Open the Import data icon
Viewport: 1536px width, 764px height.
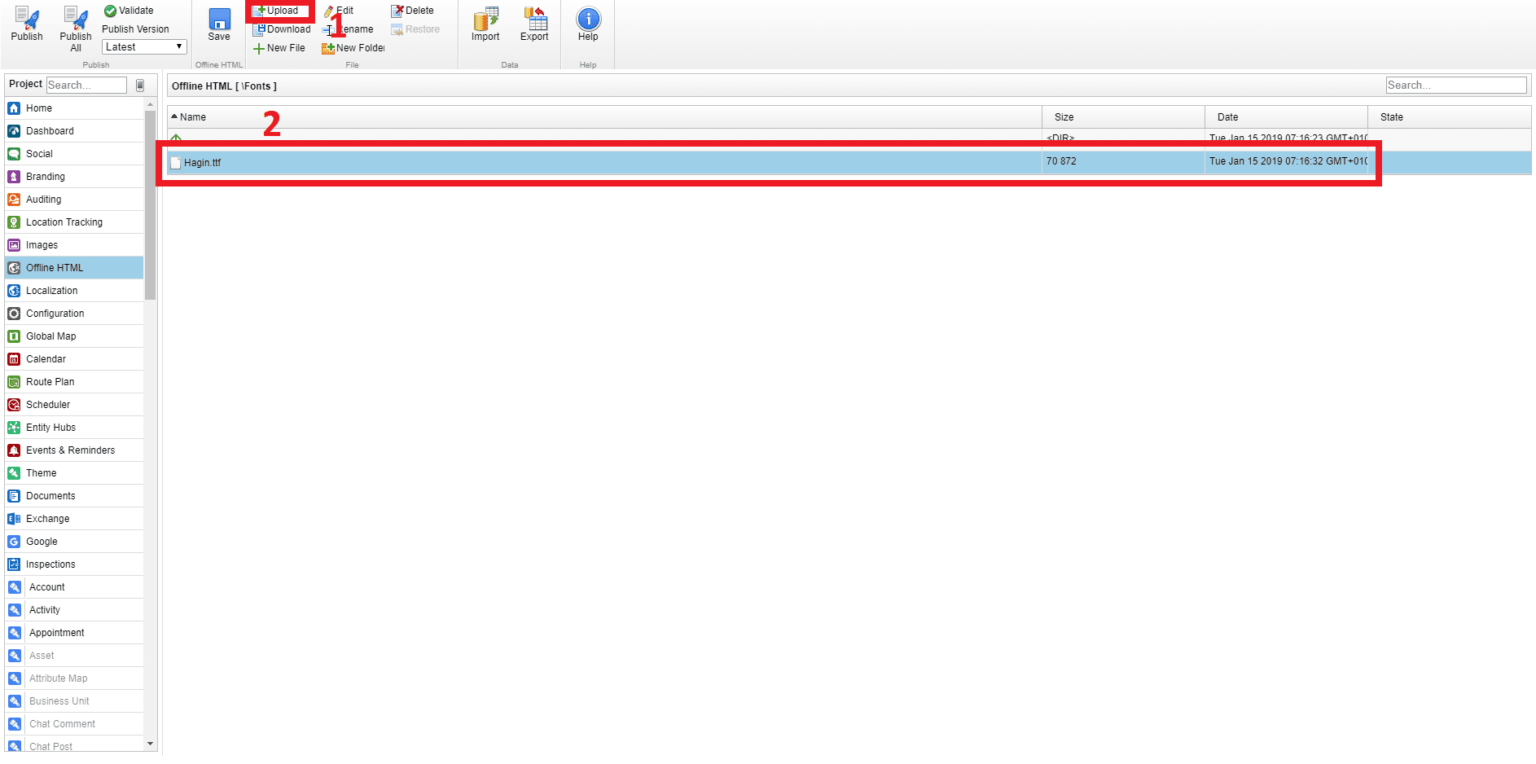click(x=486, y=18)
